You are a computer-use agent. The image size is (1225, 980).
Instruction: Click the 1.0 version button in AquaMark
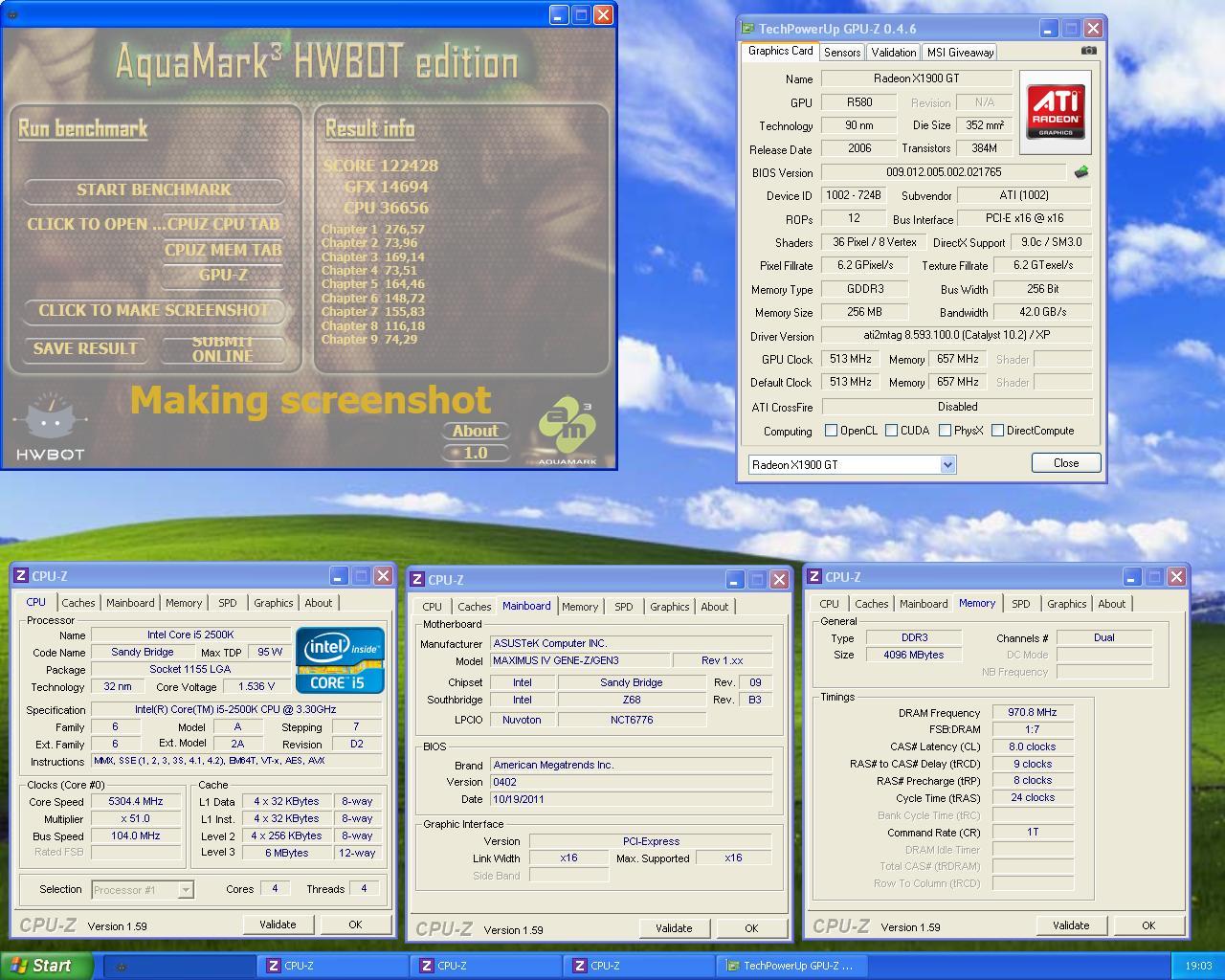(x=475, y=453)
